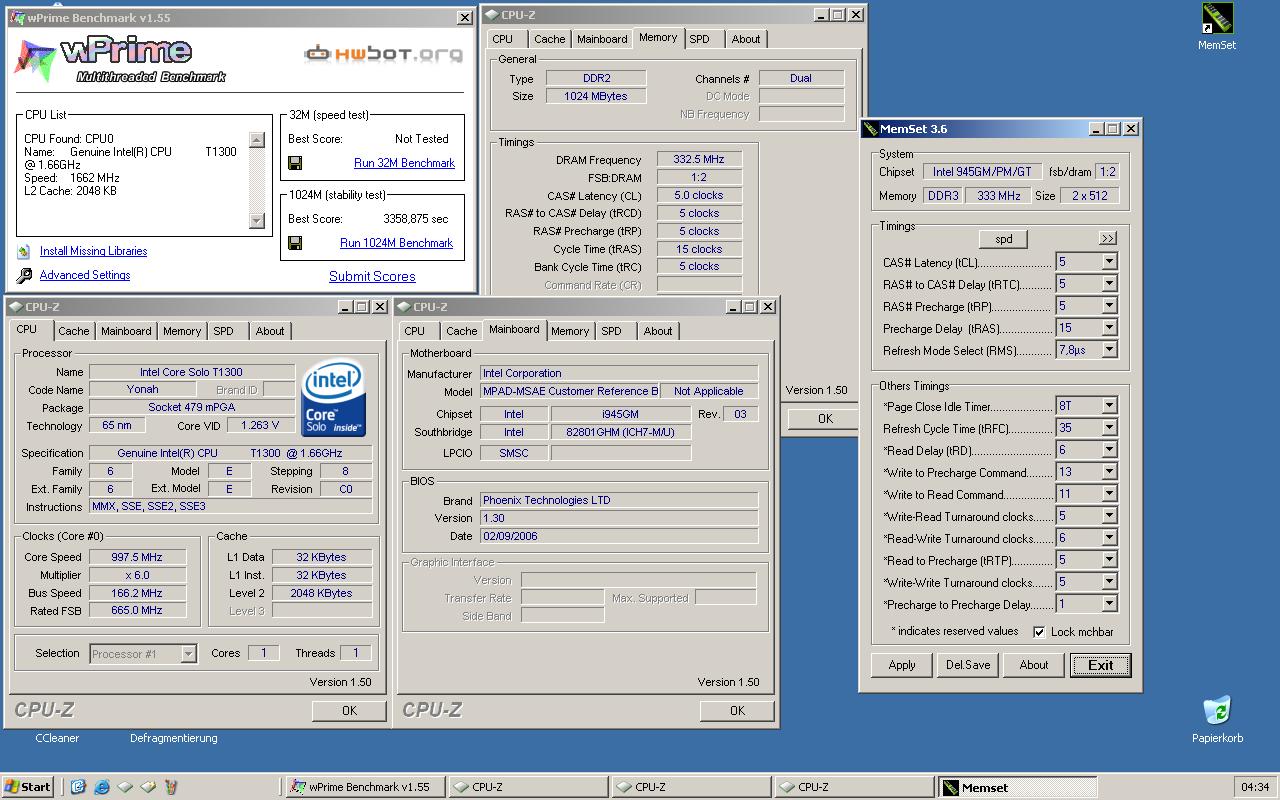This screenshot has height=800, width=1280.
Task: Click the floppy save icon beside Run 32M Benchmark
Action: pyautogui.click(x=295, y=163)
